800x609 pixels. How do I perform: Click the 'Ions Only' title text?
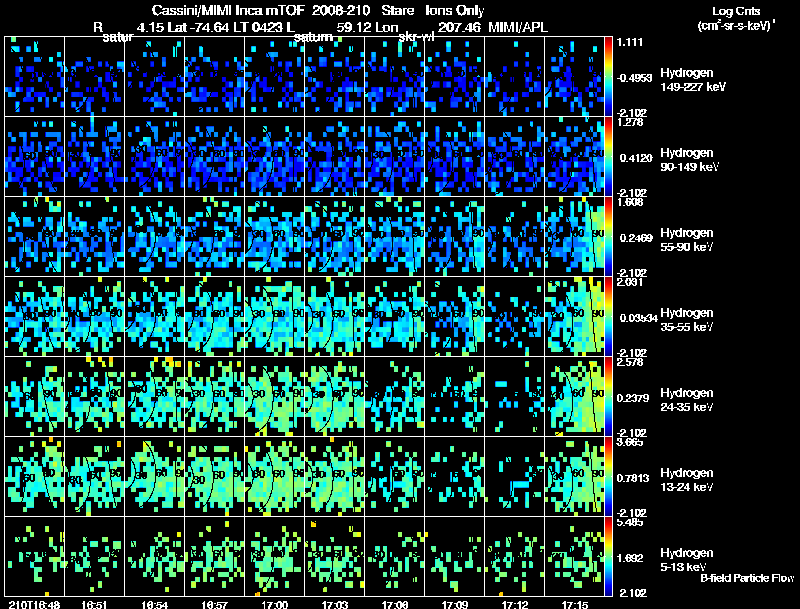(x=455, y=10)
